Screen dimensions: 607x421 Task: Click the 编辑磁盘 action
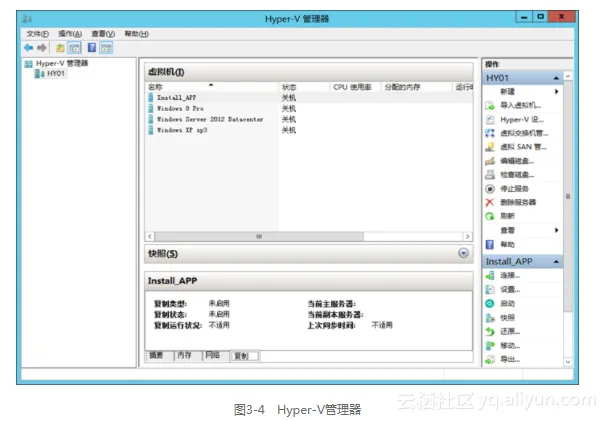pos(509,161)
